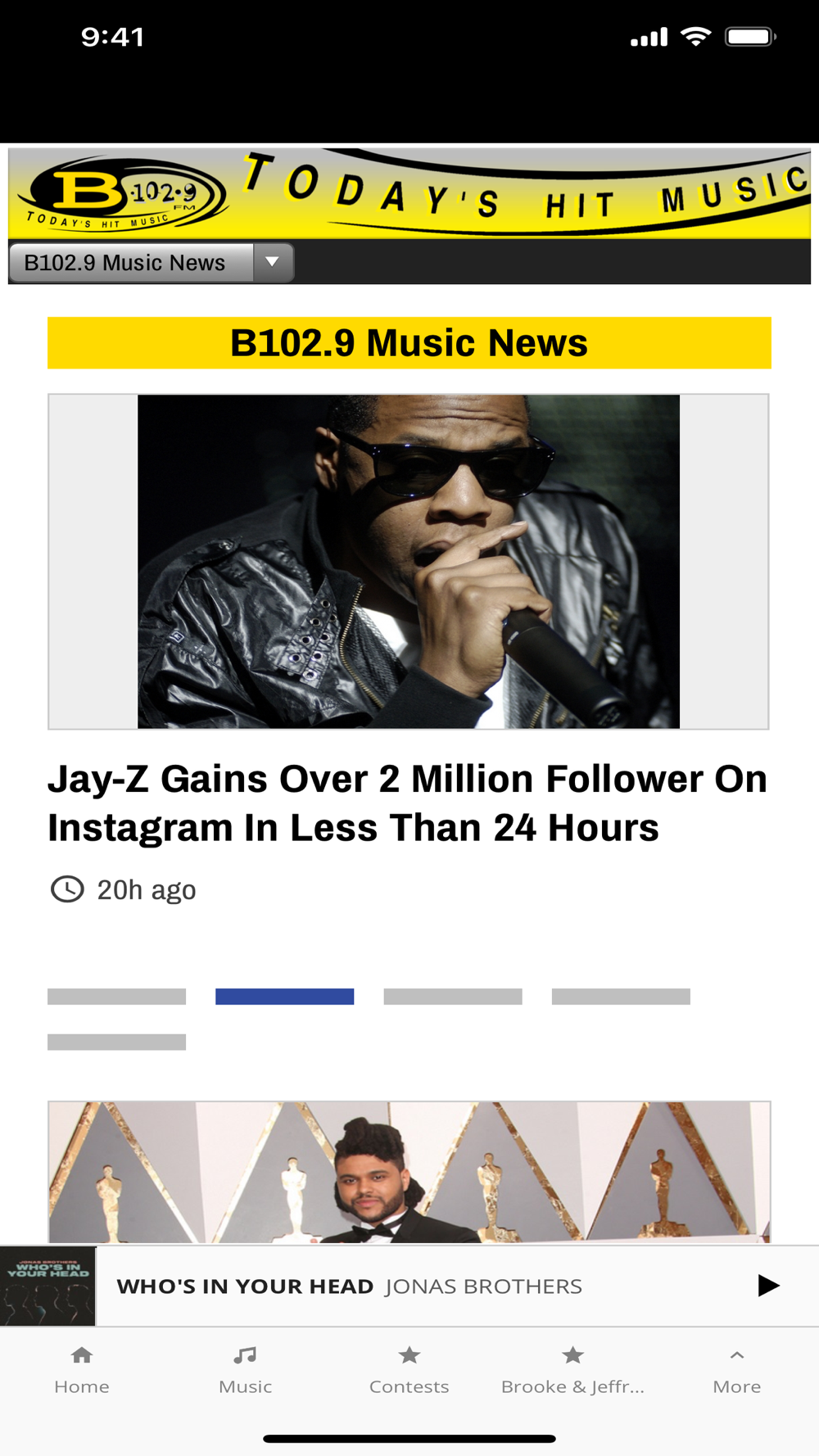Open the Jay-Z article photo
The image size is (819, 1456).
(x=409, y=562)
